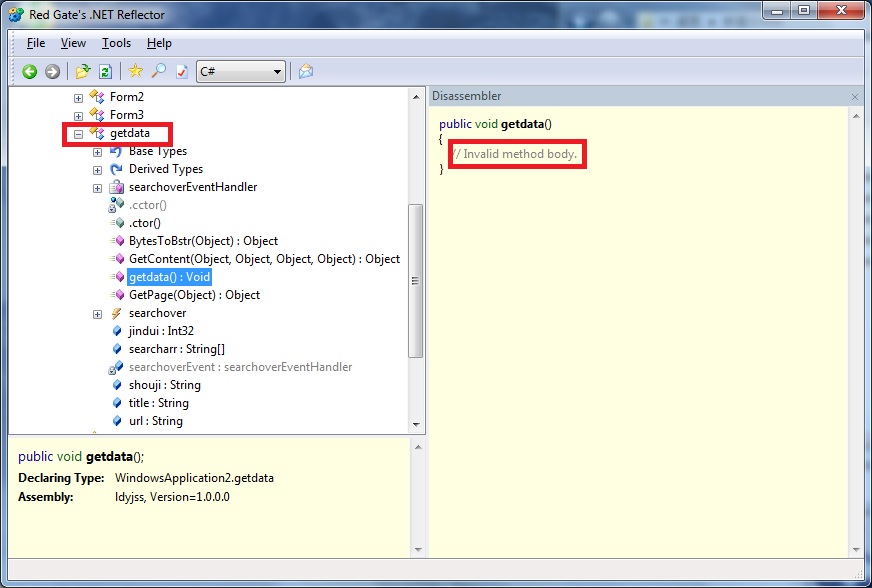This screenshot has height=588, width=872.
Task: Select GetContent(Object, Object, Object, Object) method
Action: (x=264, y=259)
